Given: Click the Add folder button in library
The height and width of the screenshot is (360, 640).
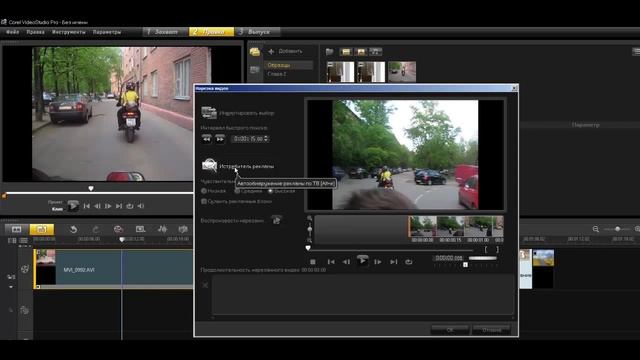Looking at the screenshot, I should (x=285, y=51).
